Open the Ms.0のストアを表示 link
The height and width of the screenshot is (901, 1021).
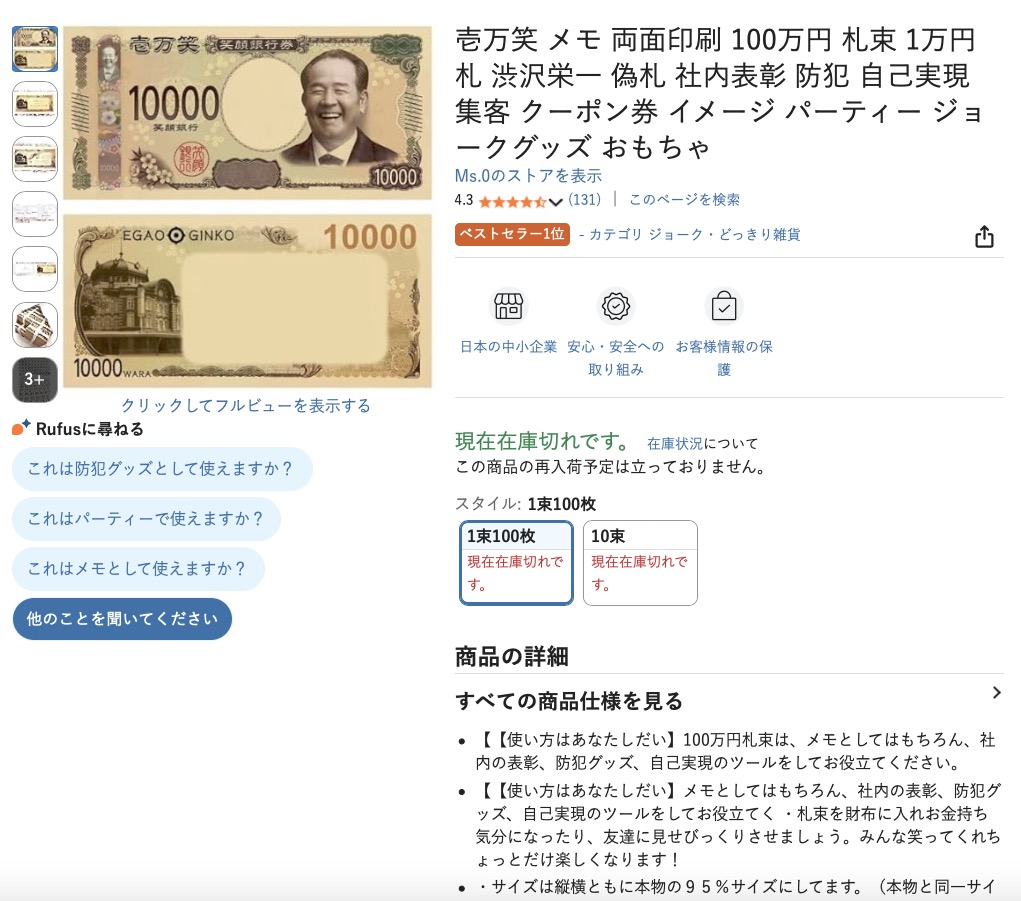(x=528, y=176)
